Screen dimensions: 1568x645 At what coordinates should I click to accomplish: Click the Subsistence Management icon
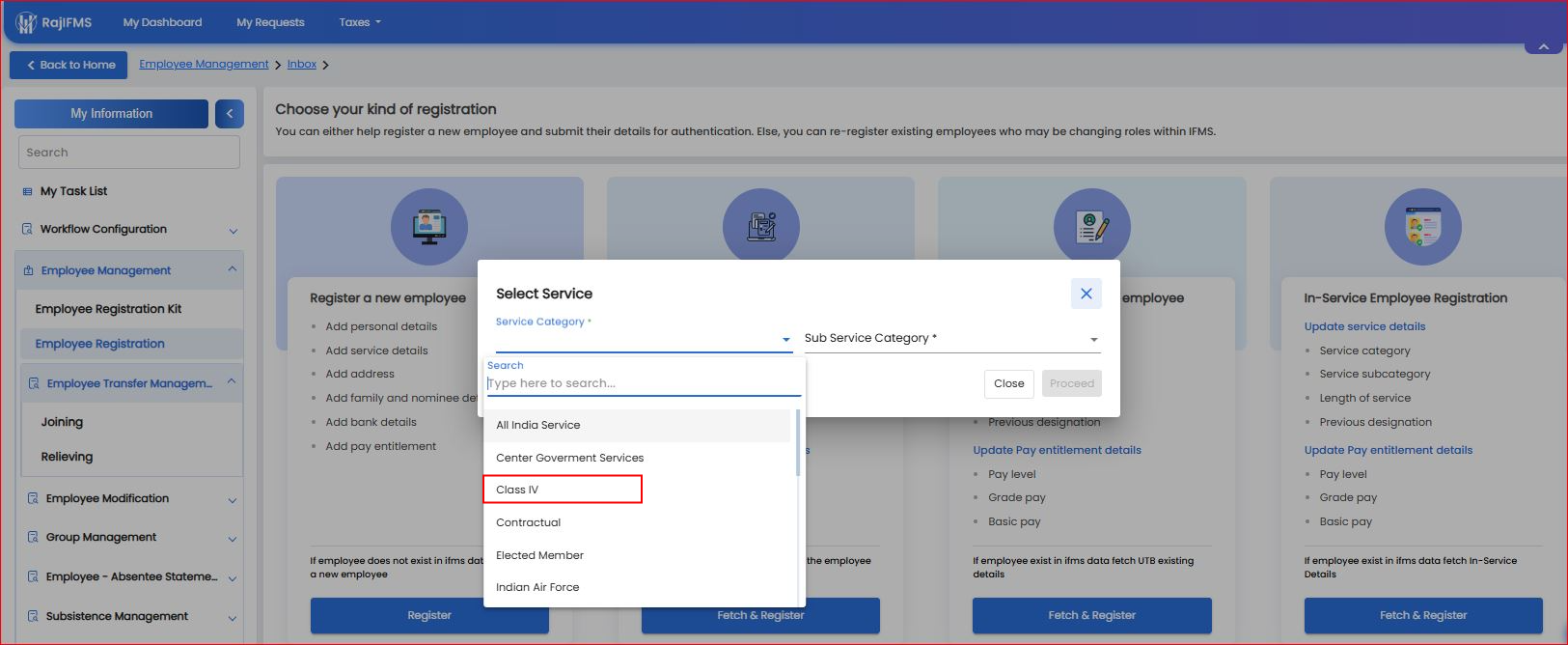click(34, 616)
